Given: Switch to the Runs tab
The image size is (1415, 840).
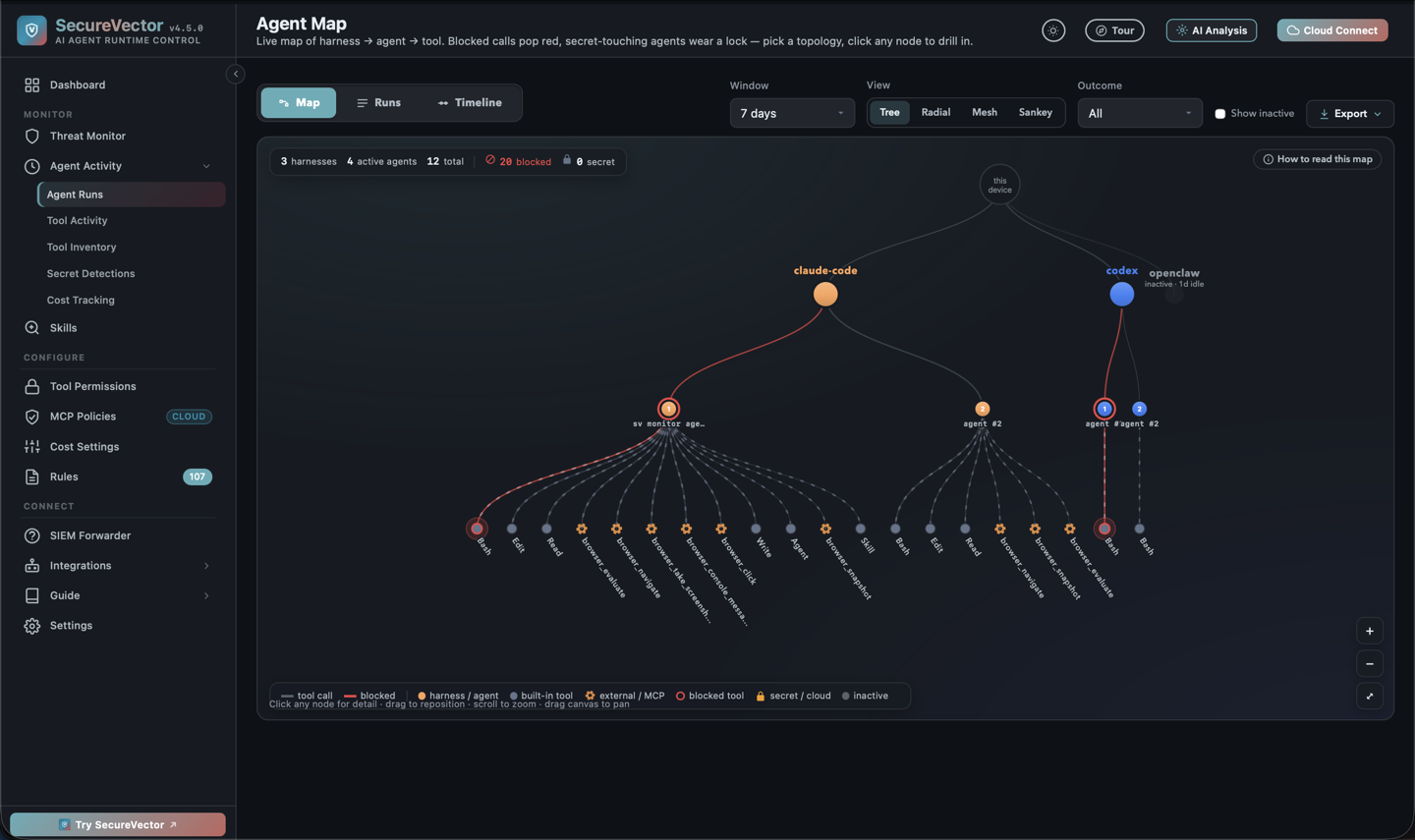Looking at the screenshot, I should (378, 103).
